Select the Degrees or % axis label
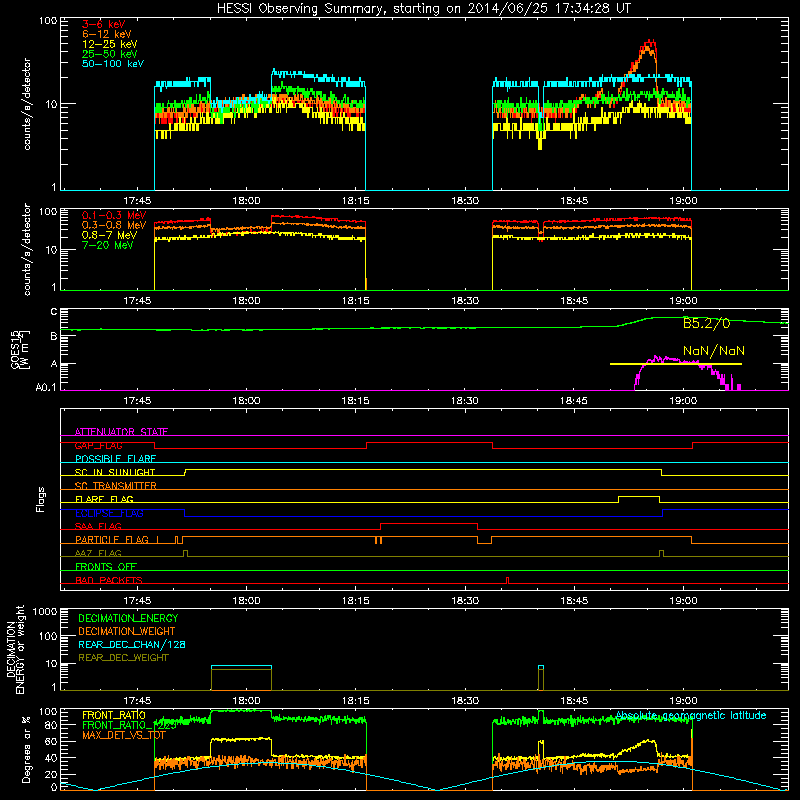The width and height of the screenshot is (800, 800). point(26,749)
